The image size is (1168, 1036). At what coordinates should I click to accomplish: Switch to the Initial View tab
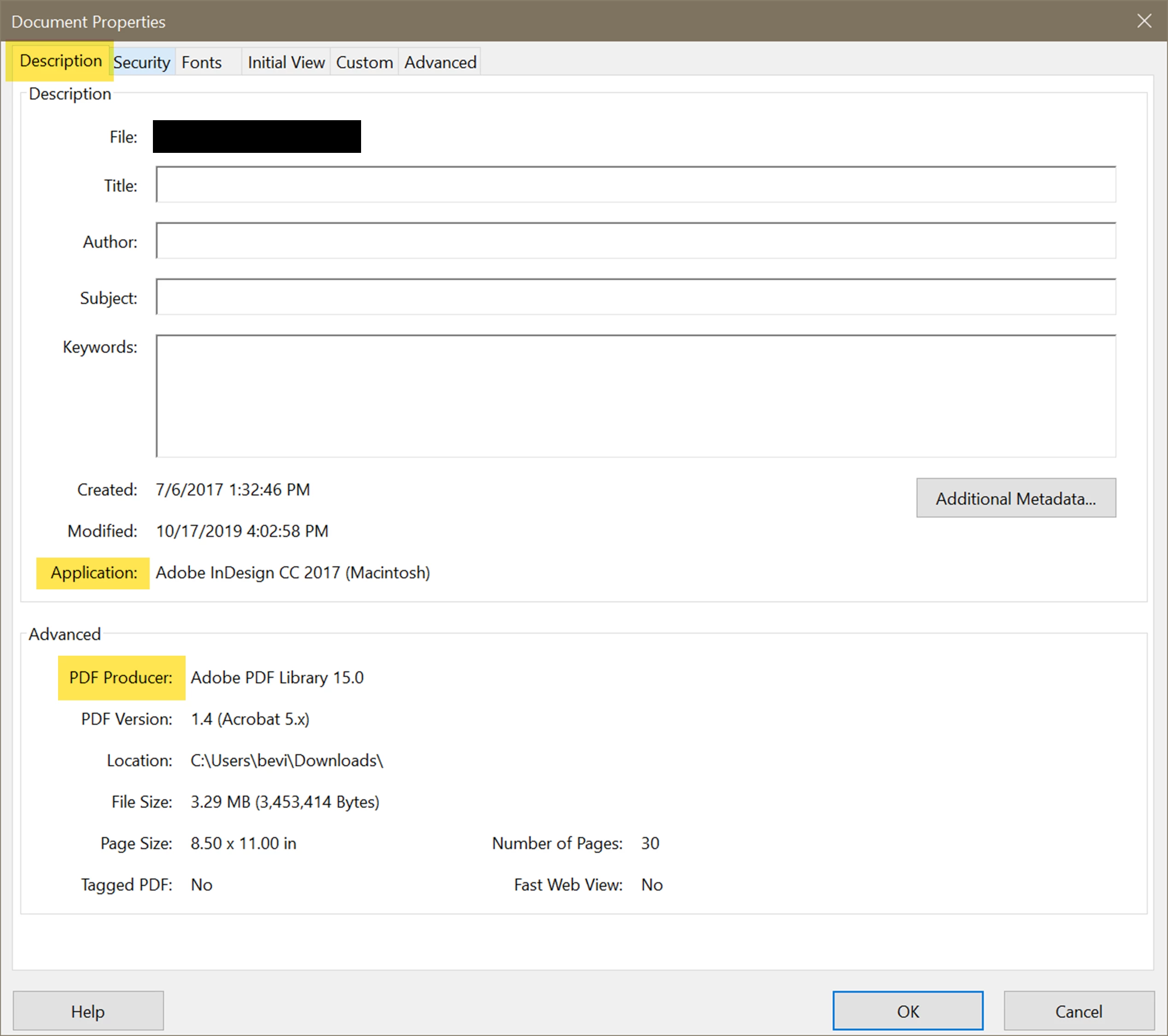pos(286,62)
